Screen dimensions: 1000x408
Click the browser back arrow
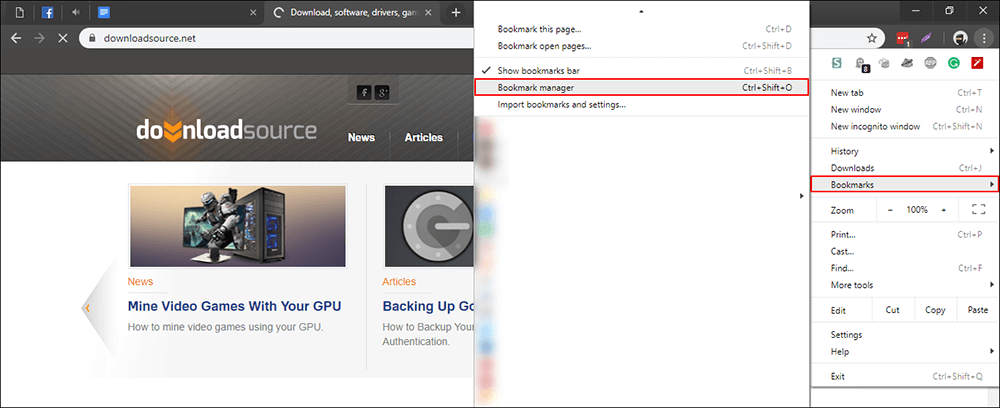point(16,38)
